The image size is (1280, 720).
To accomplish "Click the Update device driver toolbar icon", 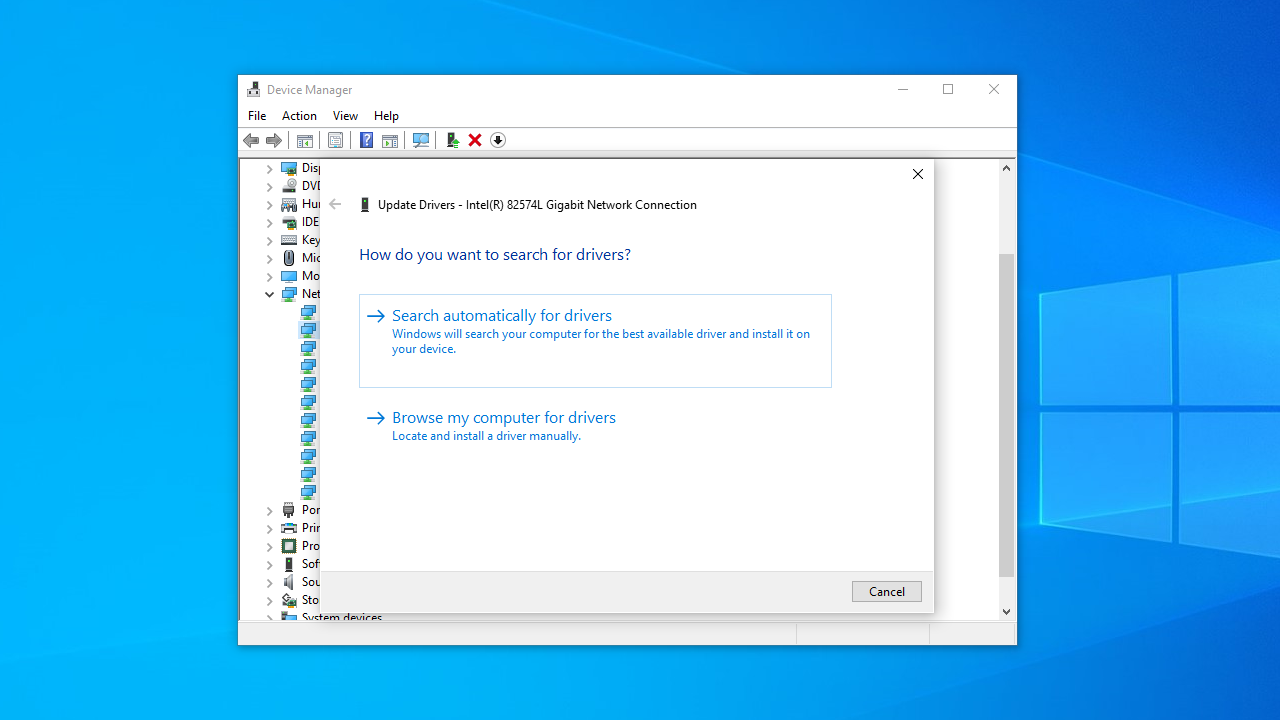I will click(x=452, y=141).
